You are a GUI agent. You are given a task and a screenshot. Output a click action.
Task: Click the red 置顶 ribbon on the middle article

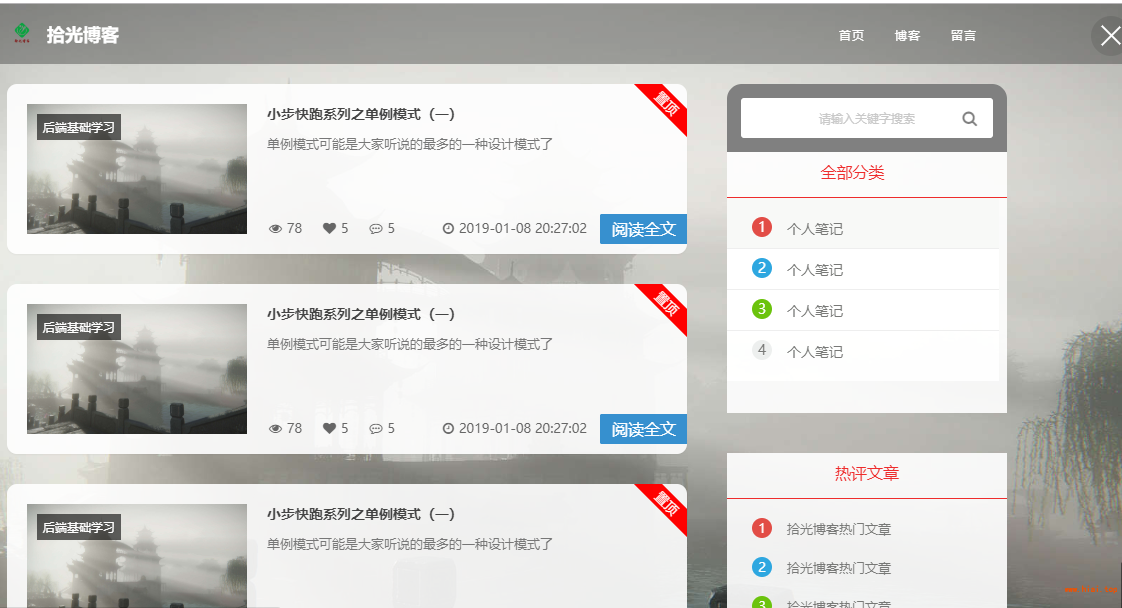point(667,304)
